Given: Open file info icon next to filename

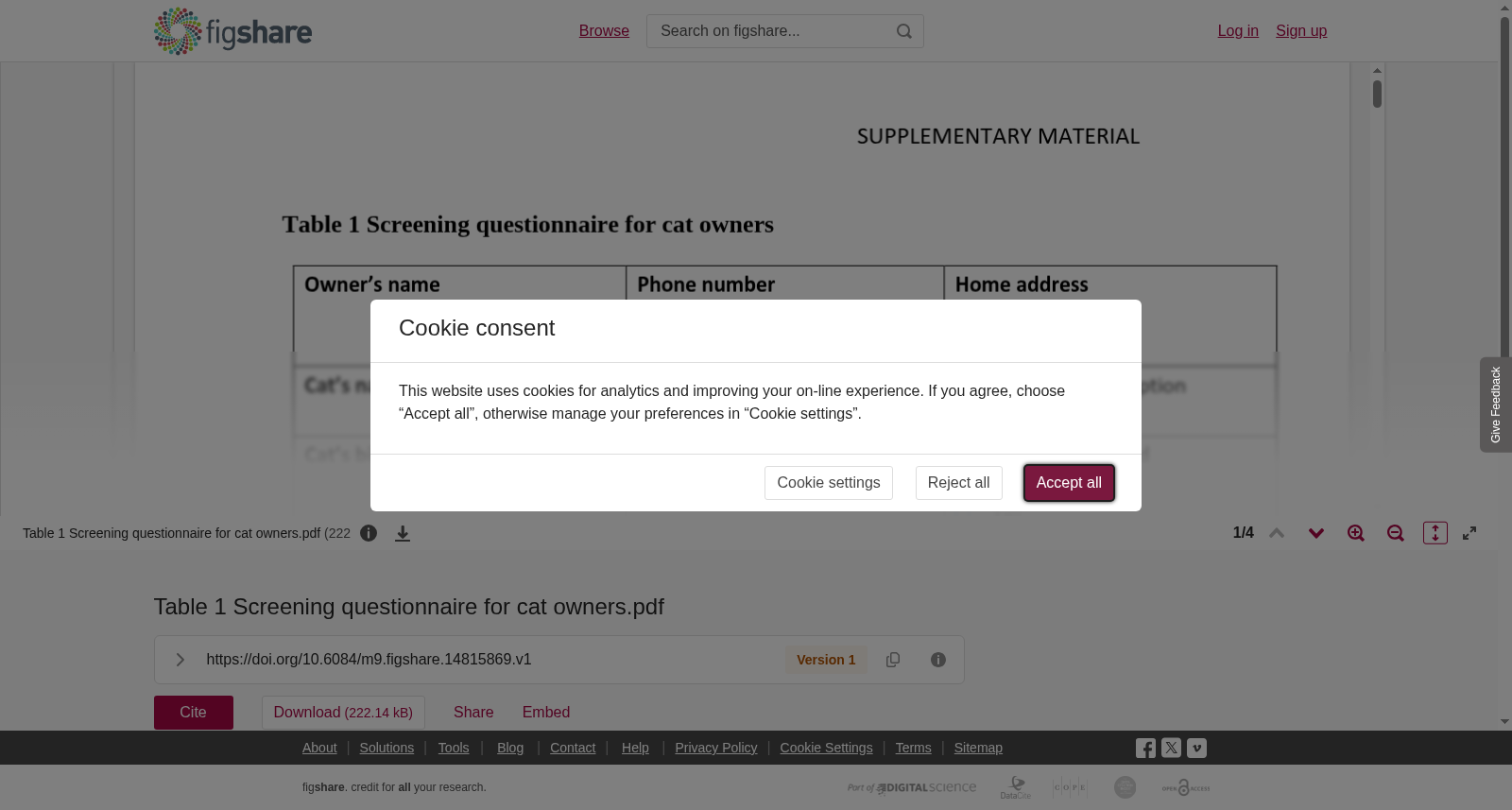Looking at the screenshot, I should 369,533.
